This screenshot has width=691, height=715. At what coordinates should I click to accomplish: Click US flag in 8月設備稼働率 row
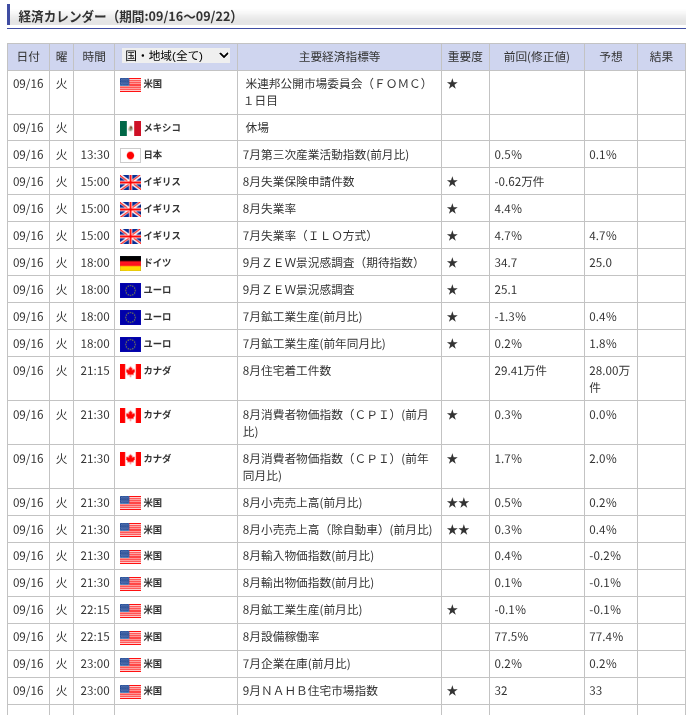coord(130,637)
